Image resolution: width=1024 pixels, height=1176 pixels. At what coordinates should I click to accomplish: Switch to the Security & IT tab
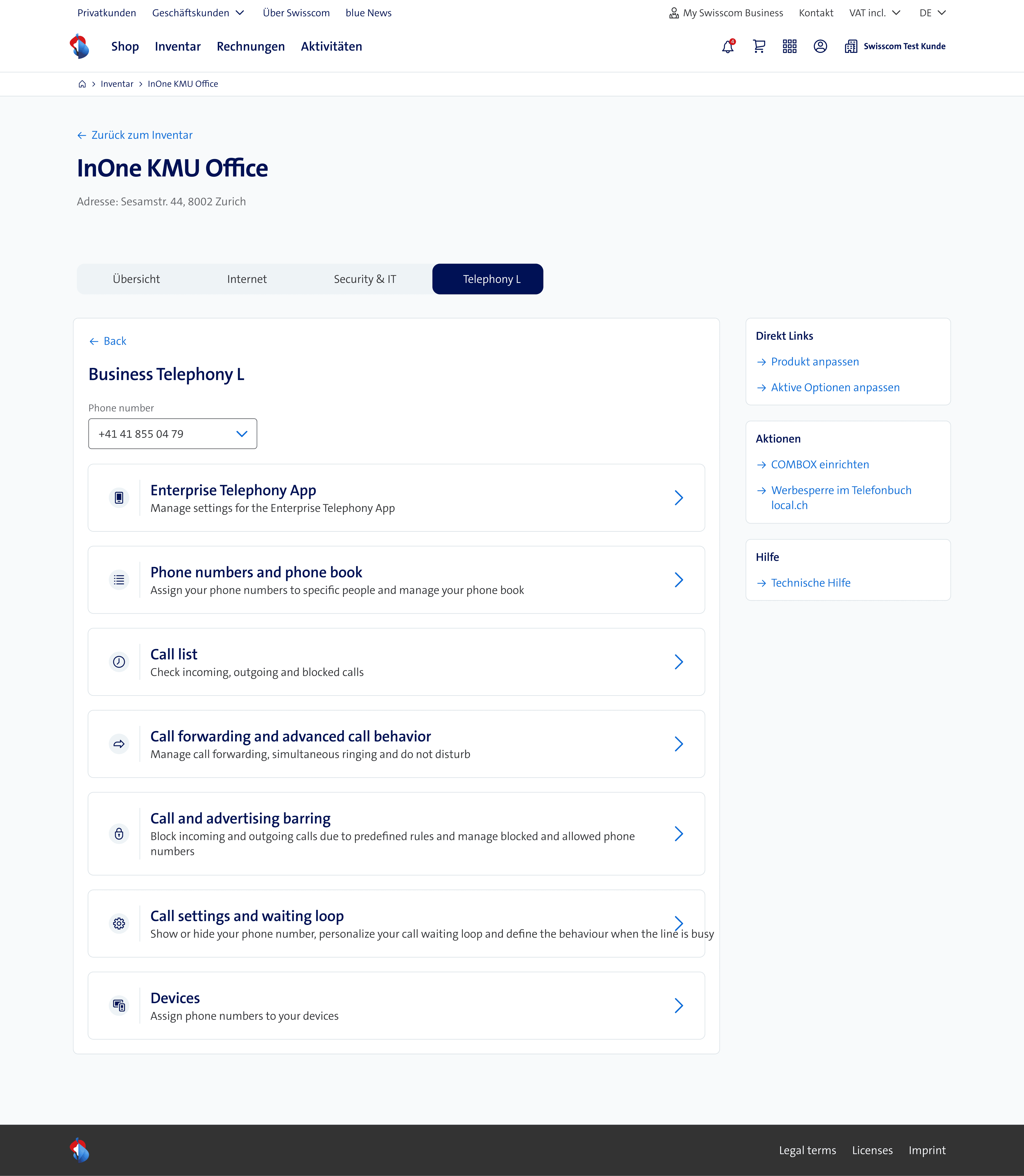[365, 279]
